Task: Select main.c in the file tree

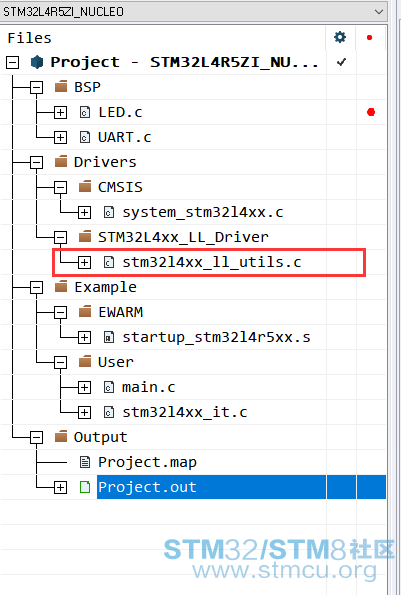Action: [x=148, y=387]
